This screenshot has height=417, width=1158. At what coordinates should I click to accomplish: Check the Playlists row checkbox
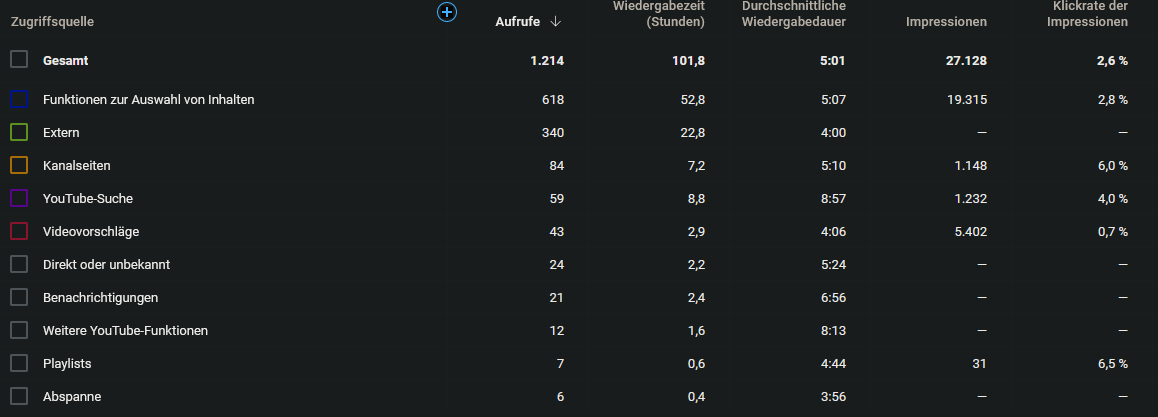click(x=19, y=363)
